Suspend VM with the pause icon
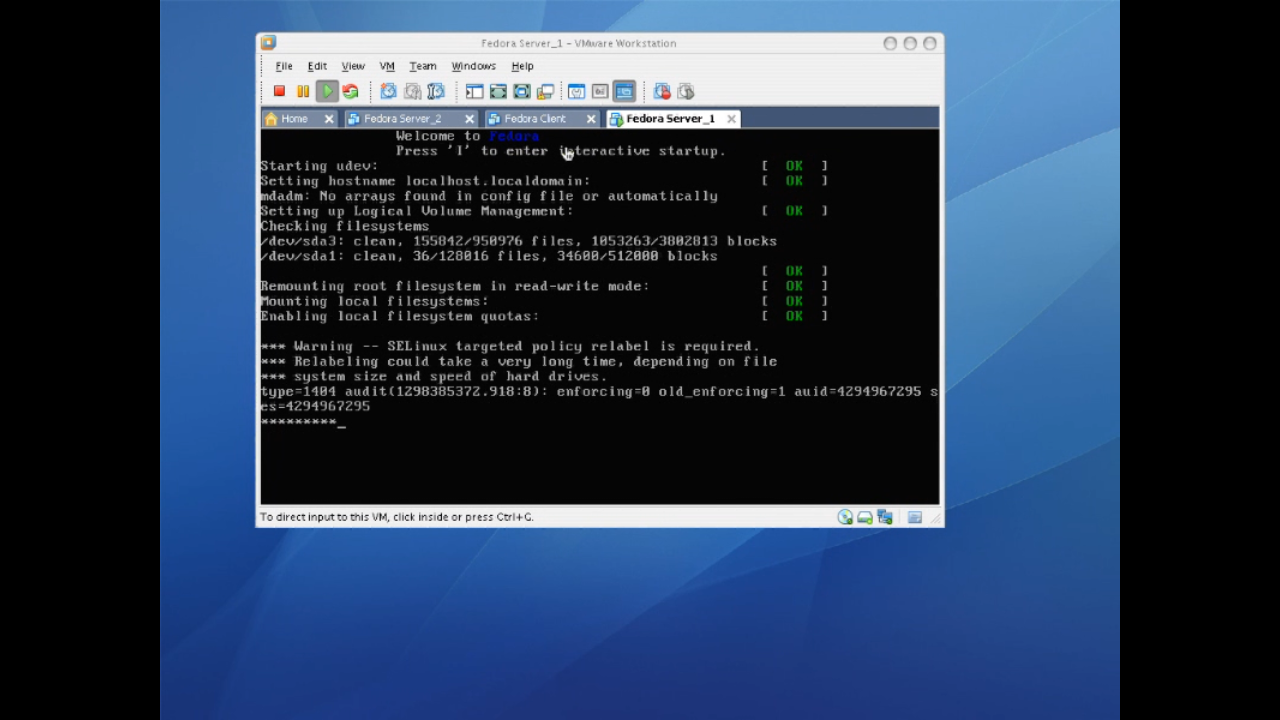The image size is (1280, 720). pyautogui.click(x=303, y=92)
